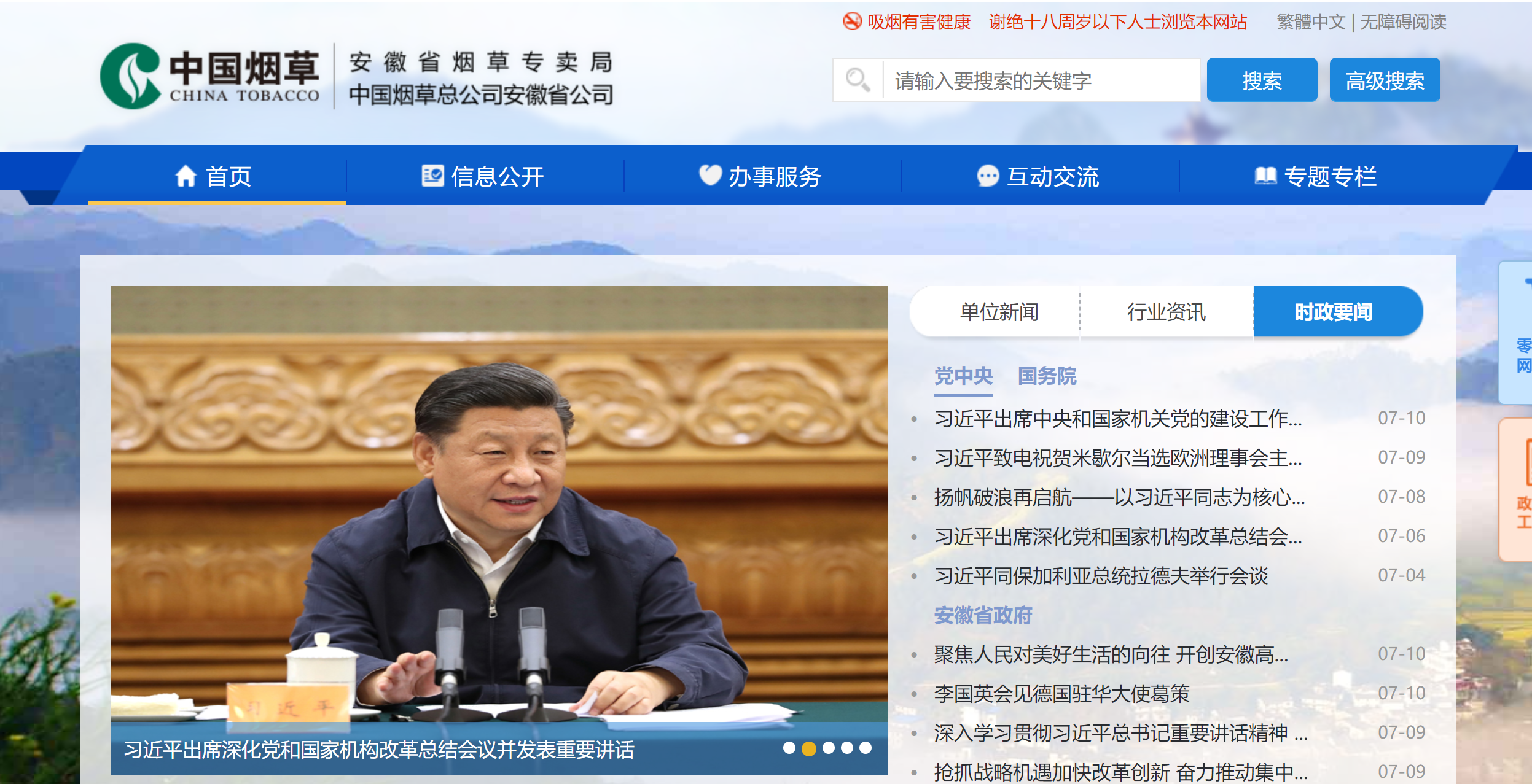This screenshot has width=1532, height=784.
Task: Click the heart icon beside 办事服务
Action: pyautogui.click(x=710, y=176)
